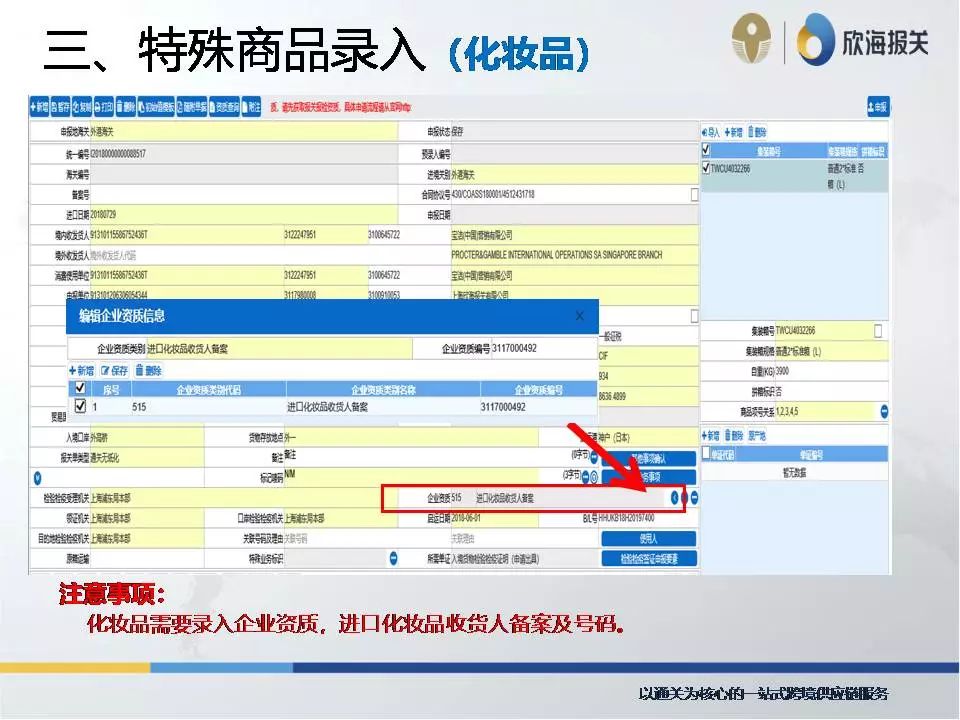The height and width of the screenshot is (720, 960).
Task: Collapse 商品项号关系 using its blue minus control
Action: [884, 411]
